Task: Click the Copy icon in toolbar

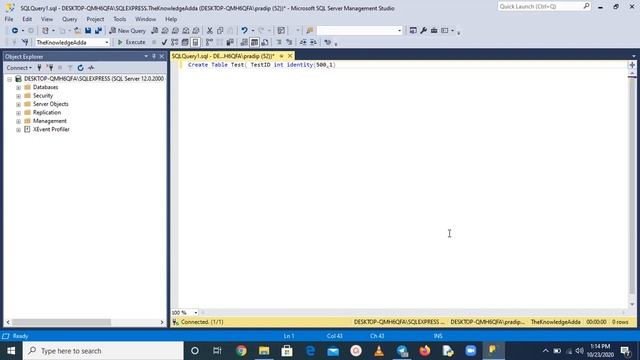Action: [x=220, y=31]
